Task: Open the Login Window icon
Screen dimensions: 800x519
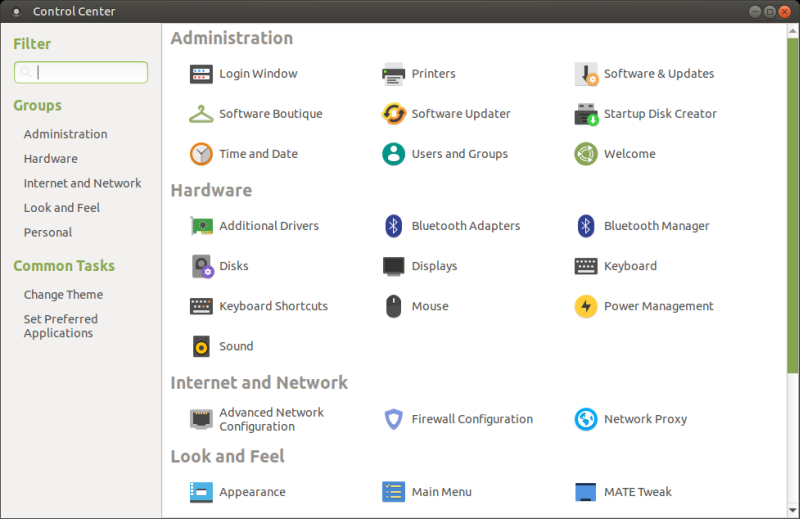Action: [201, 74]
